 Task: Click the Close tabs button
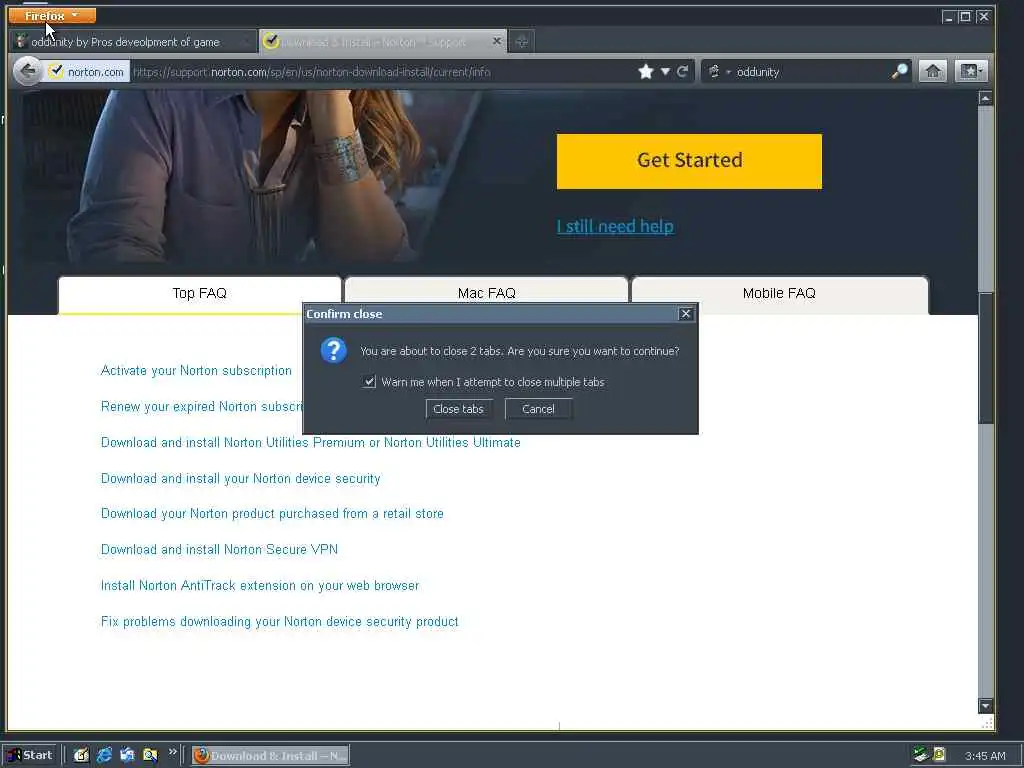[458, 409]
